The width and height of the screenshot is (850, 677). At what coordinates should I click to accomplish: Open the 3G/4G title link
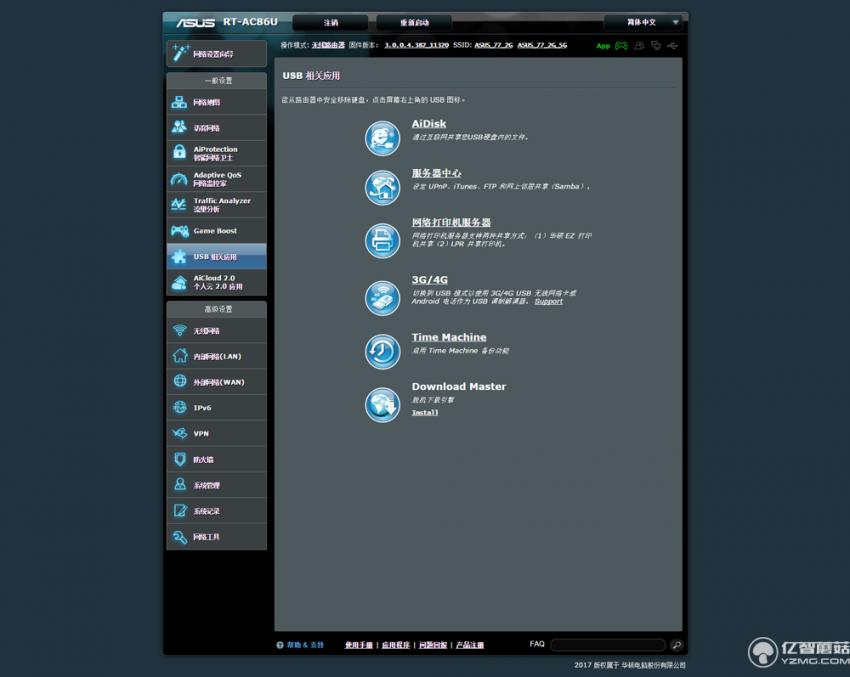click(429, 280)
